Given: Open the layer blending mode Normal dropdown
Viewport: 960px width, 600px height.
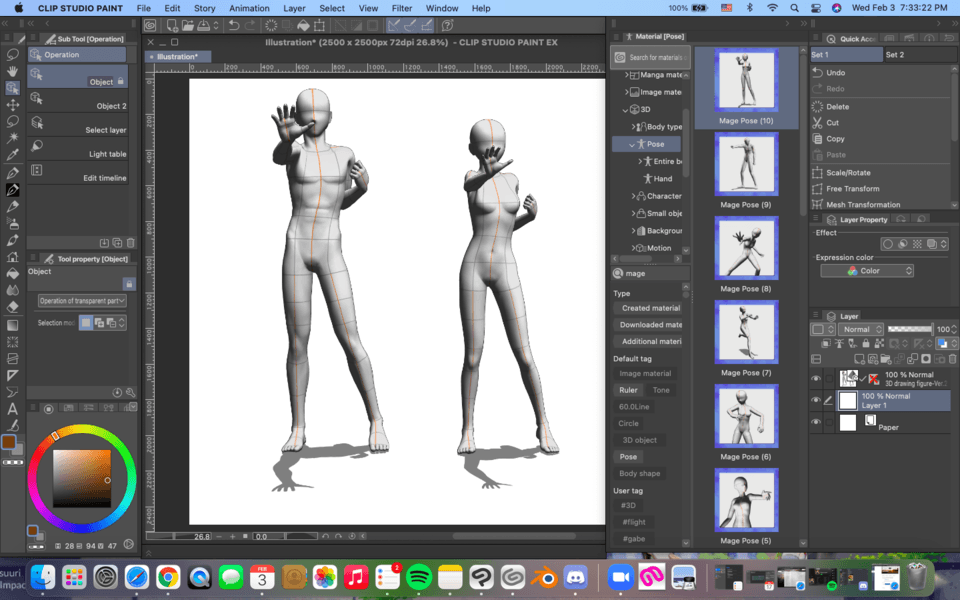Looking at the screenshot, I should tap(861, 329).
